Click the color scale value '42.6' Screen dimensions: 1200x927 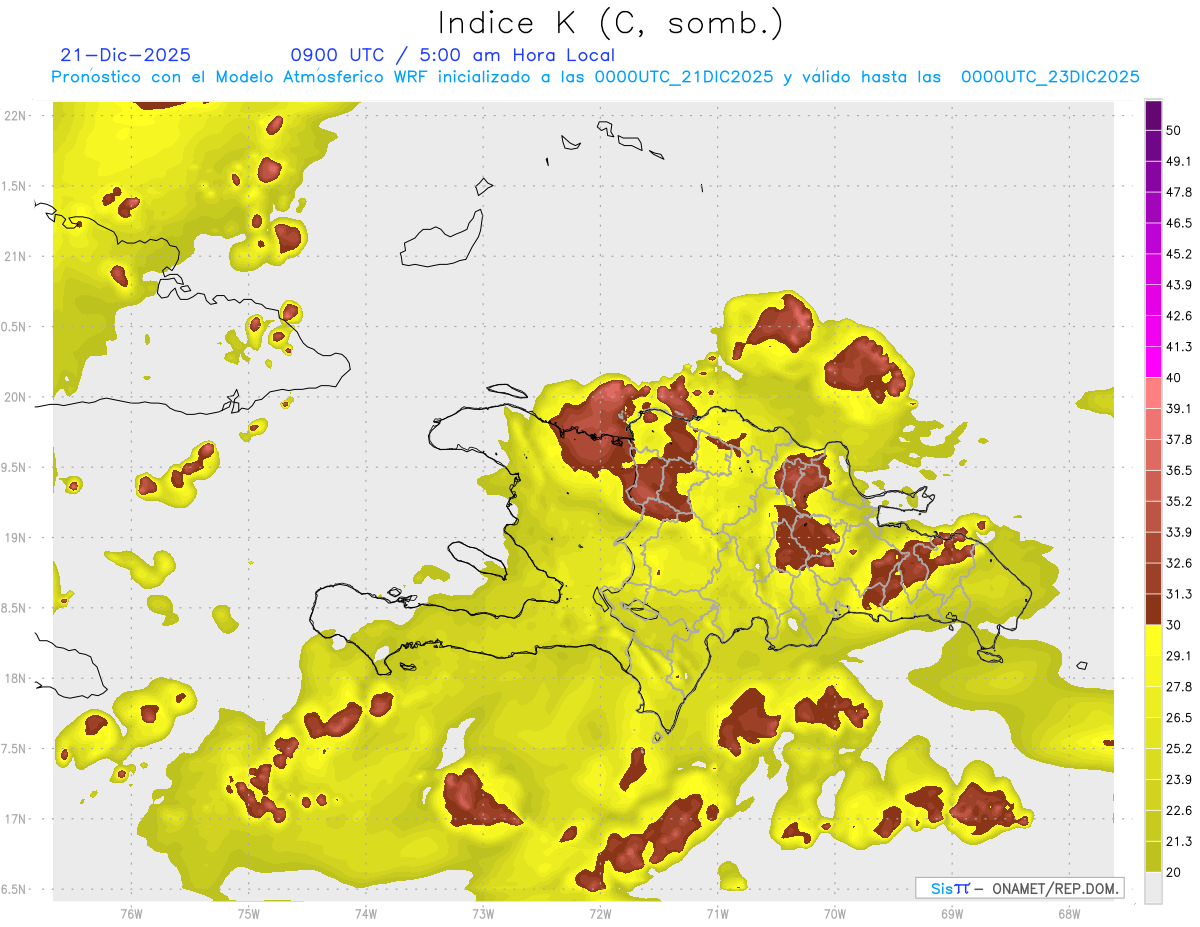(1179, 316)
